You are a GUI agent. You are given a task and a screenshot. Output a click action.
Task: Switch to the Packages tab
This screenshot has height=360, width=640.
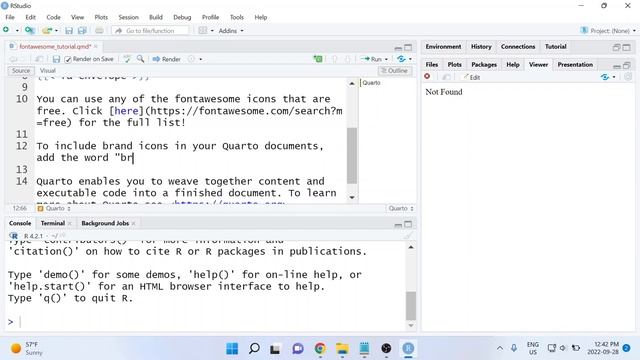point(484,64)
